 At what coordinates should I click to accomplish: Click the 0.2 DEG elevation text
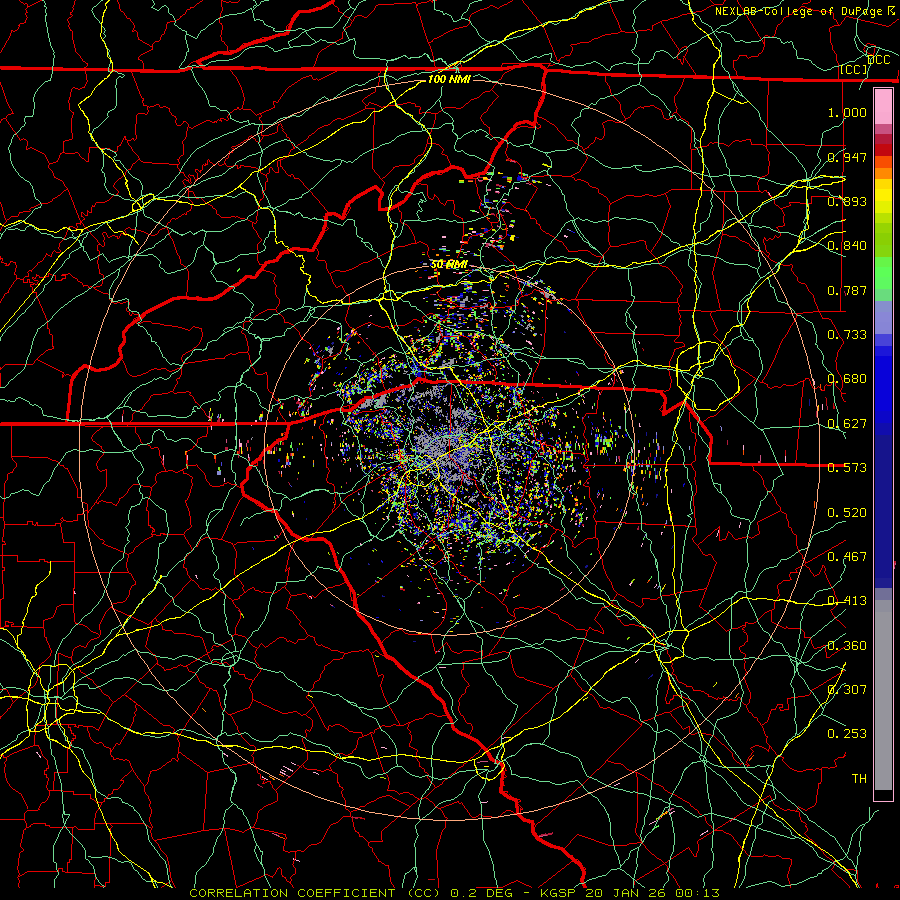pos(483,893)
